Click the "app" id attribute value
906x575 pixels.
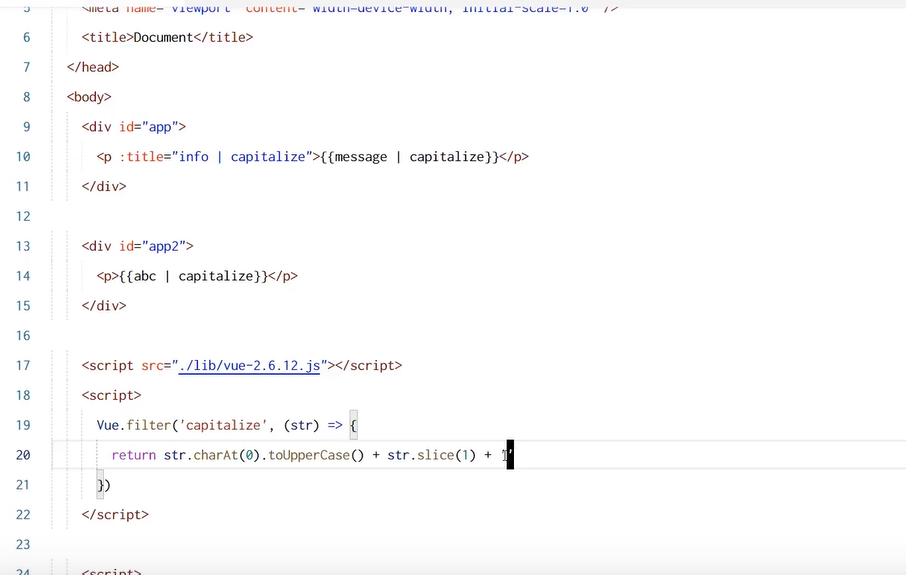click(x=160, y=127)
